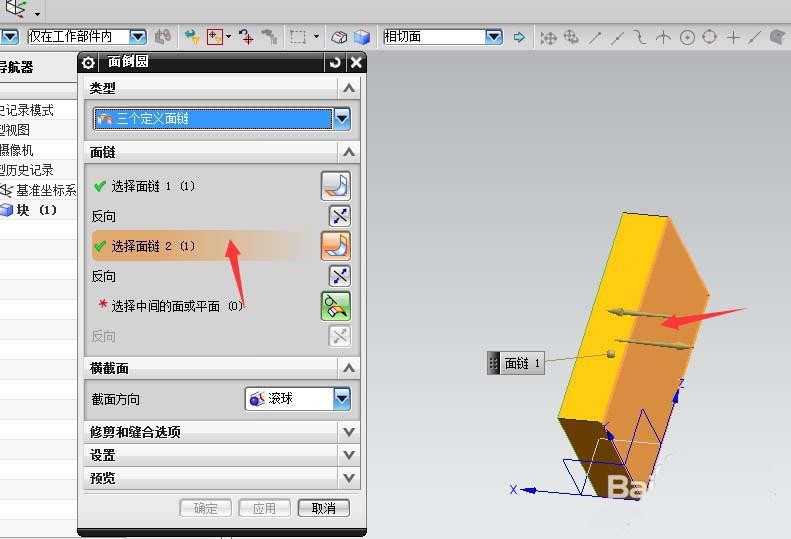Click the filter funnel with blue arrow icon
The width and height of the screenshot is (791, 539).
click(191, 36)
